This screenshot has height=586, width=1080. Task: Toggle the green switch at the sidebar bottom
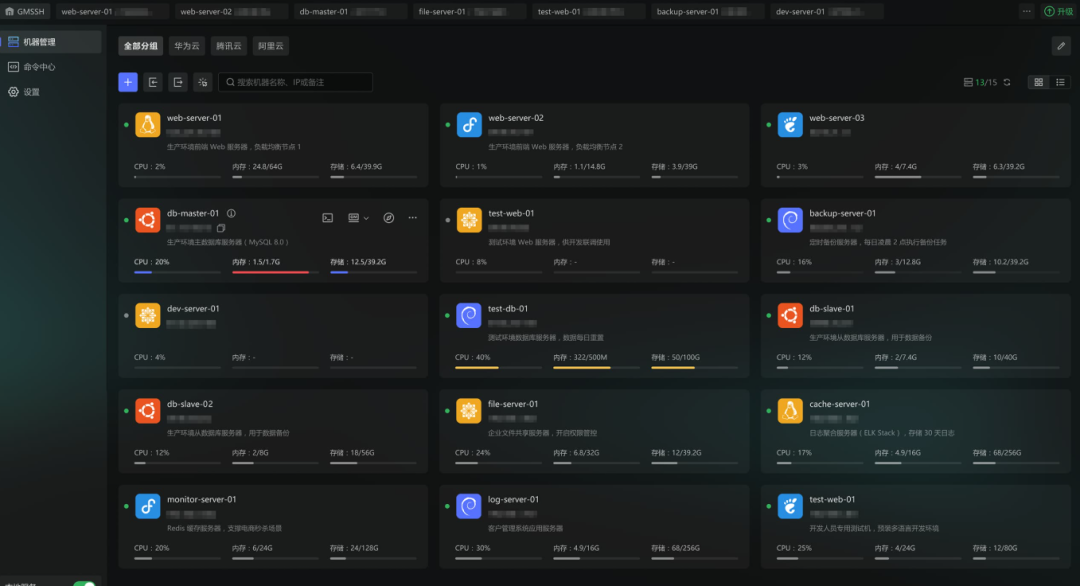(x=84, y=584)
